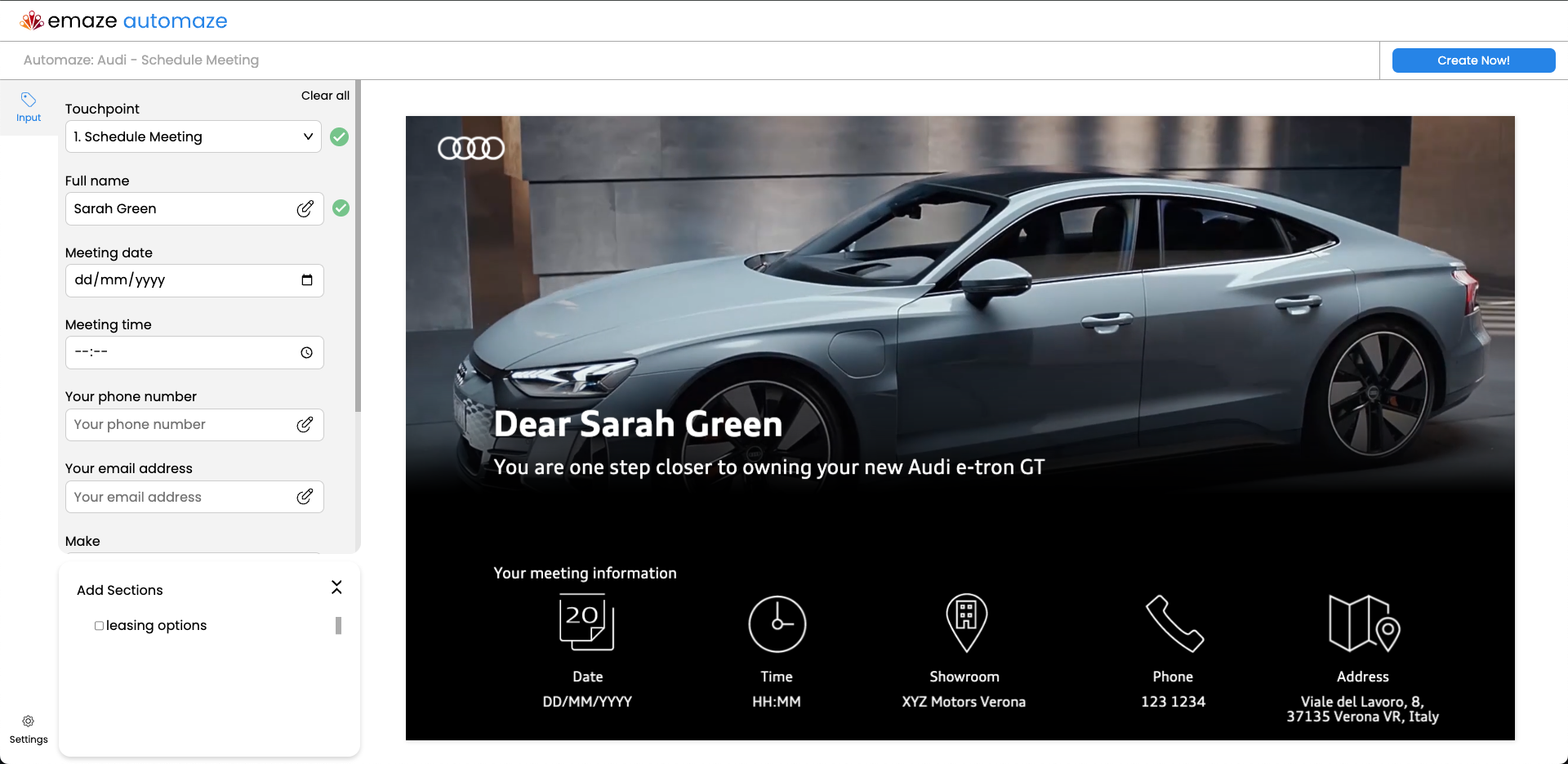Enable the leasing options checkbox
The image size is (1568, 764).
[x=99, y=626]
